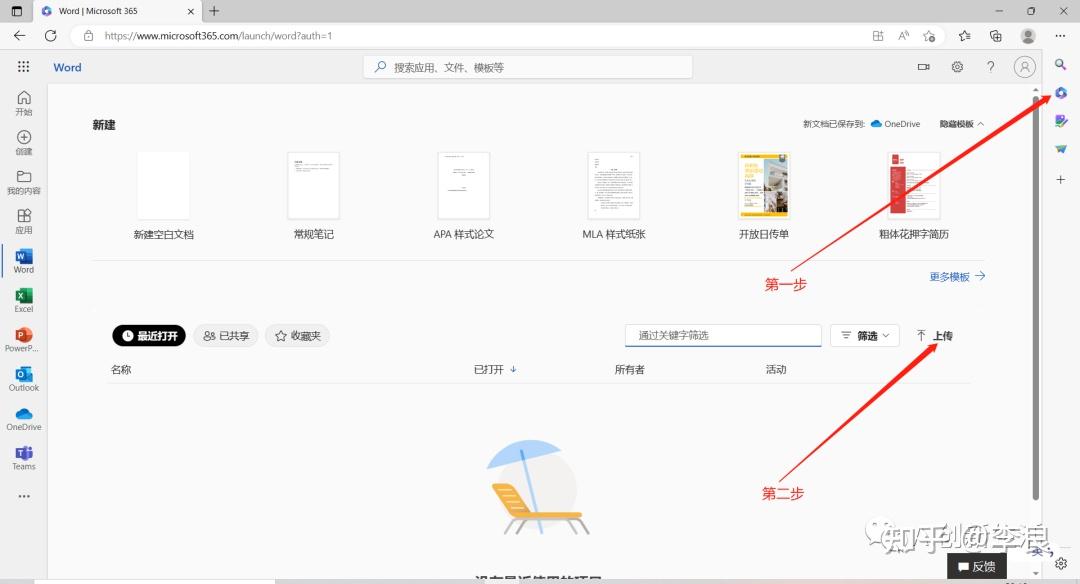Screen dimensions: 1080x584
Task: Choose the MLA 样式纸张 template
Action: (614, 196)
